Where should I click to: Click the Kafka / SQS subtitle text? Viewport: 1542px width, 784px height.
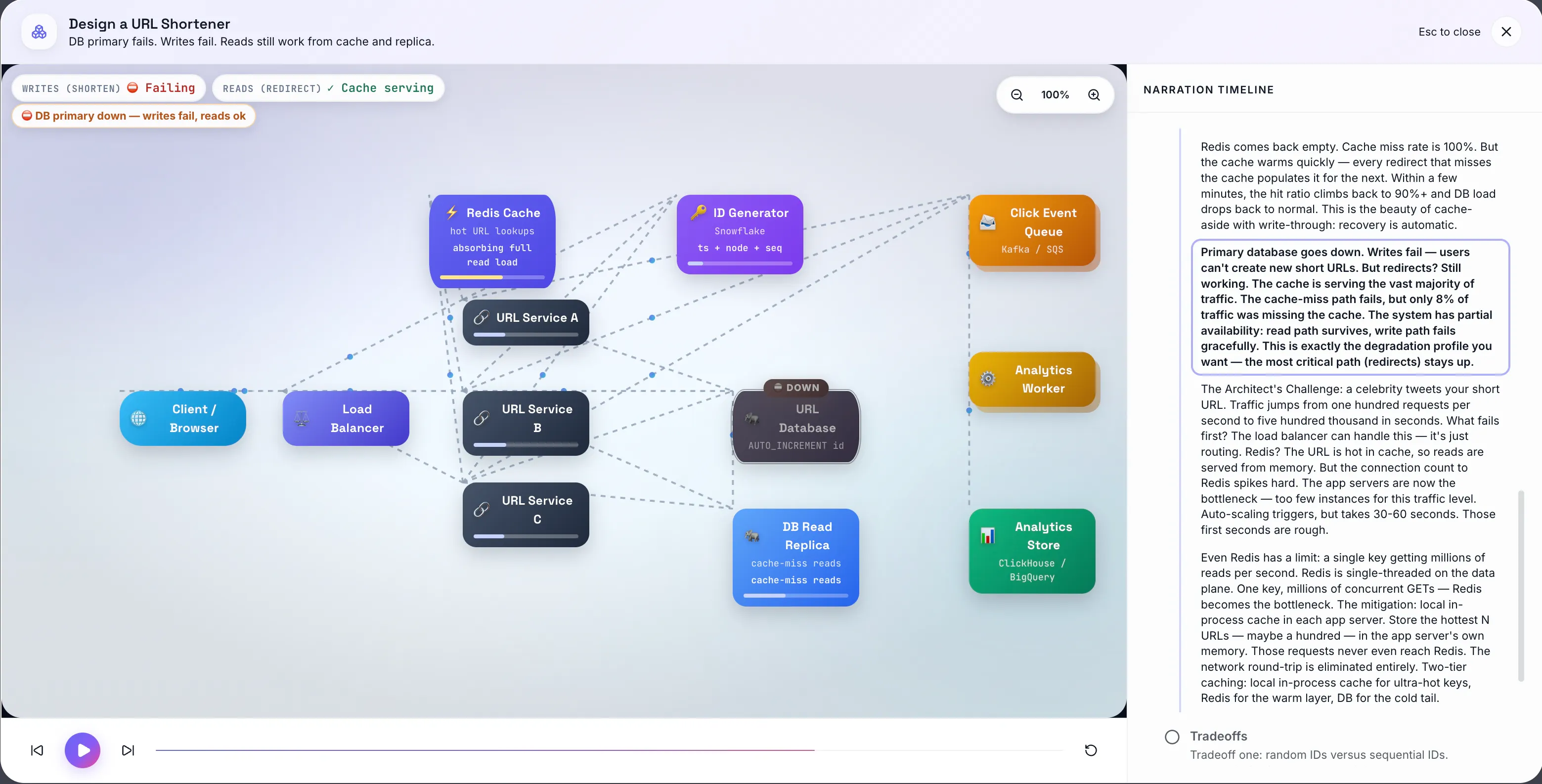tap(1032, 249)
